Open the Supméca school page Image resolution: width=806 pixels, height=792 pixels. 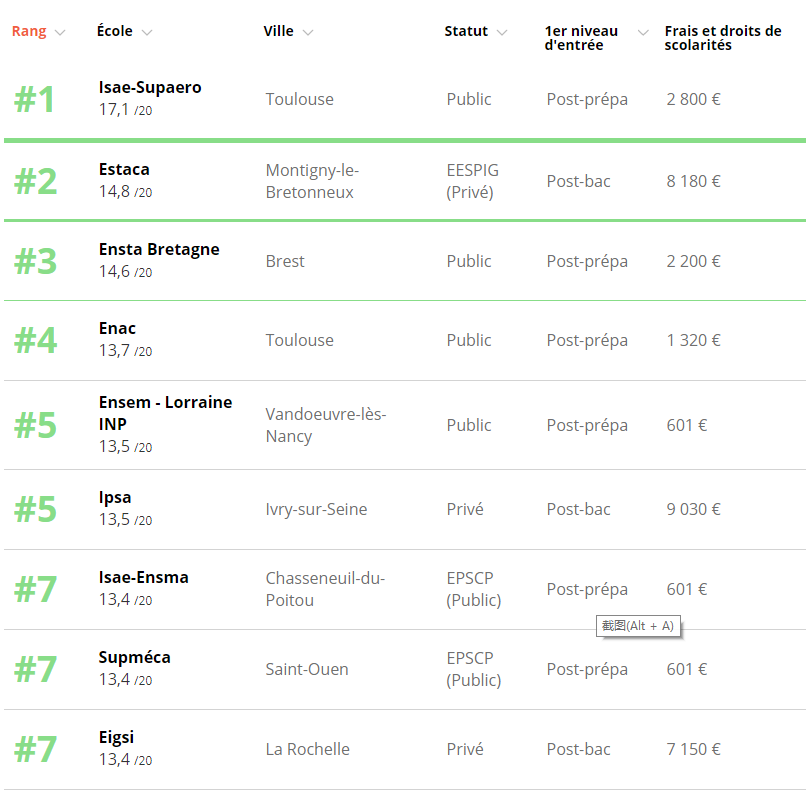click(134, 657)
